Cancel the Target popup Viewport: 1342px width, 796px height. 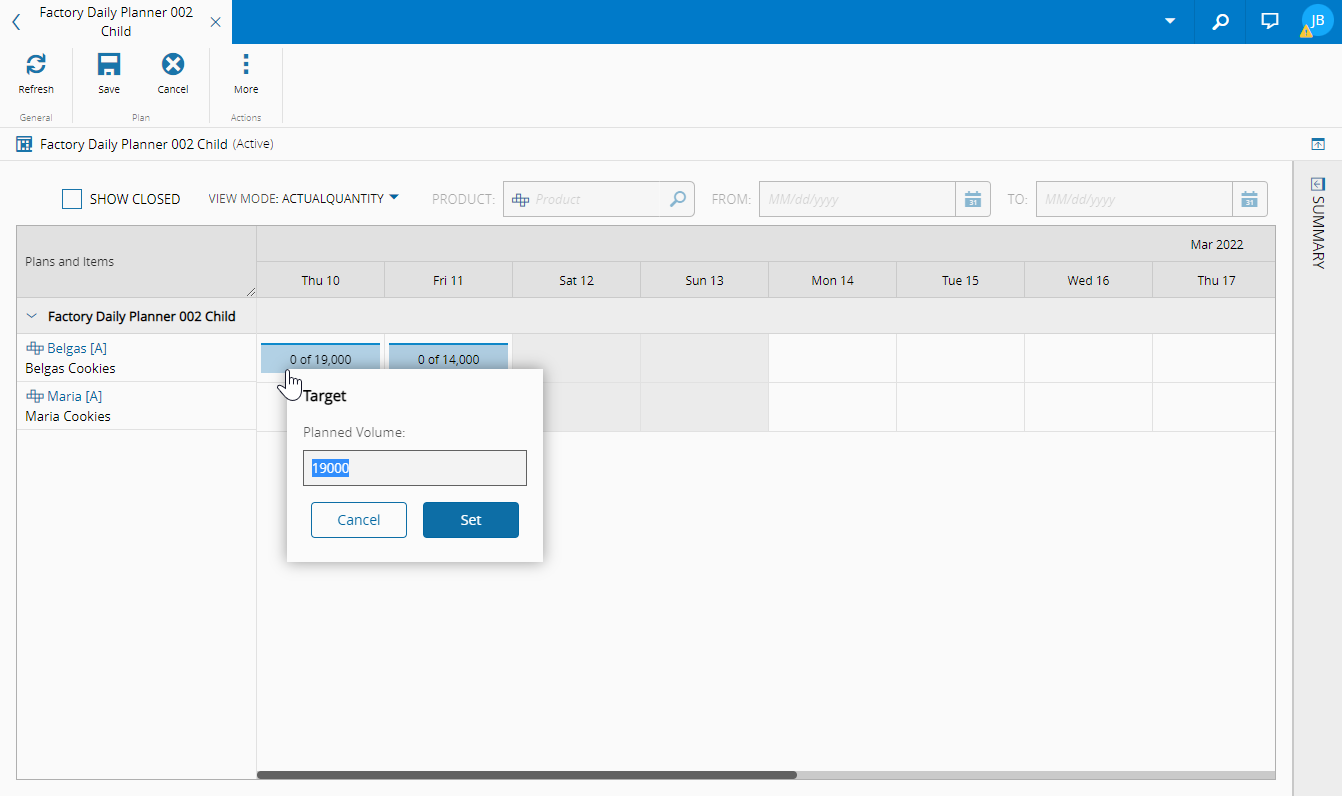pyautogui.click(x=359, y=520)
